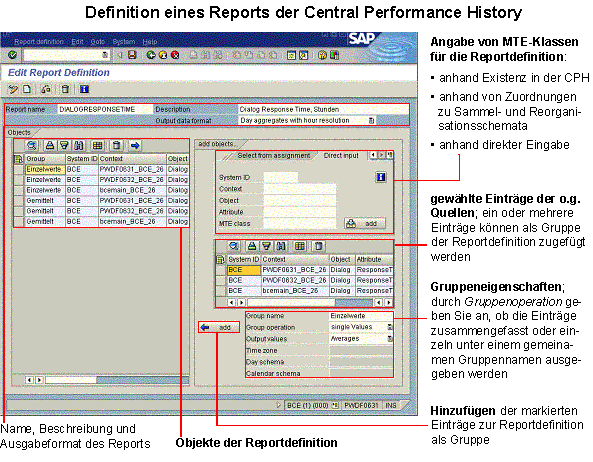Select the add objects tab
This screenshot has height=462, width=593.
coord(217,144)
